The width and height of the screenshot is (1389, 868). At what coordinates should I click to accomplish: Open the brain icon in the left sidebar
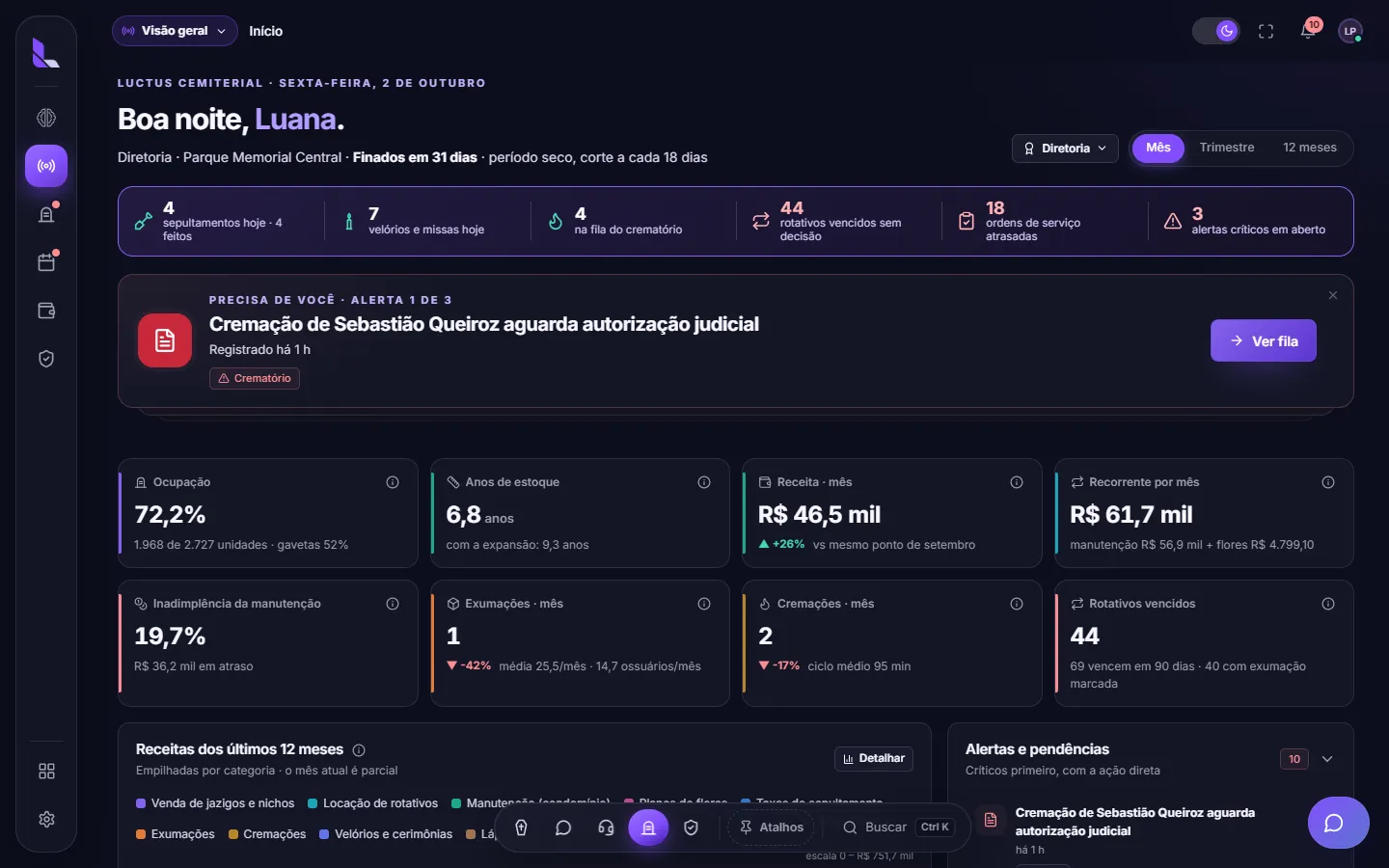pyautogui.click(x=46, y=118)
